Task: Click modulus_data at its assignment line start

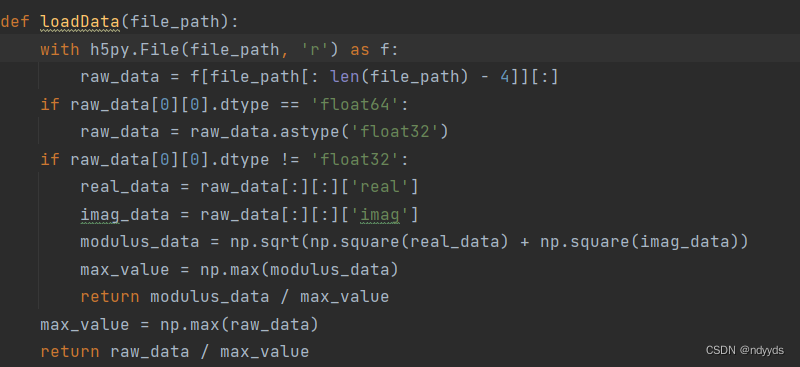Action: tap(139, 242)
